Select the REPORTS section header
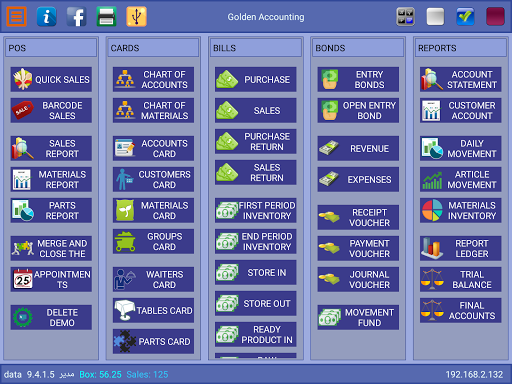 (460, 48)
